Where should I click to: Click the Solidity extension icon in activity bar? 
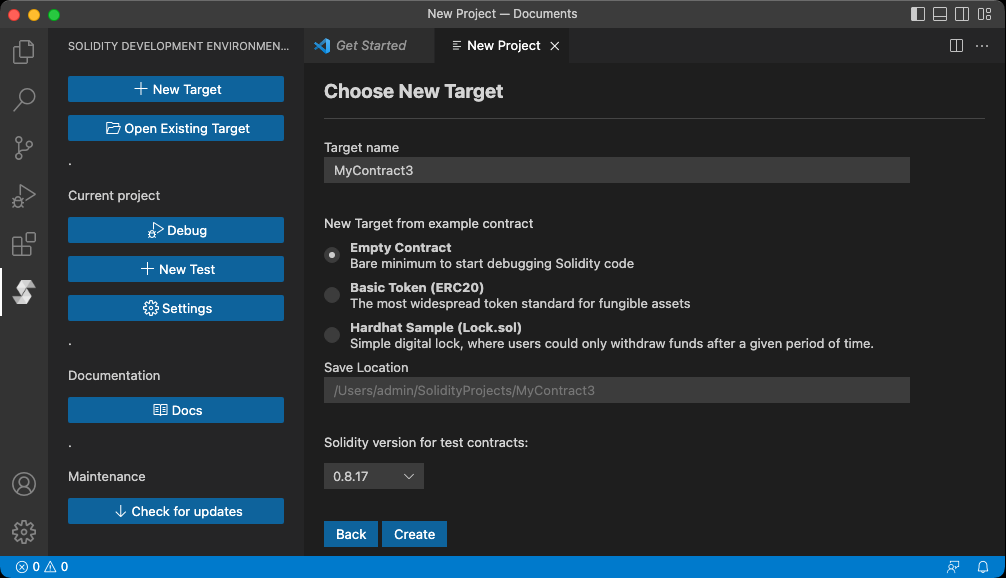pyautogui.click(x=24, y=292)
